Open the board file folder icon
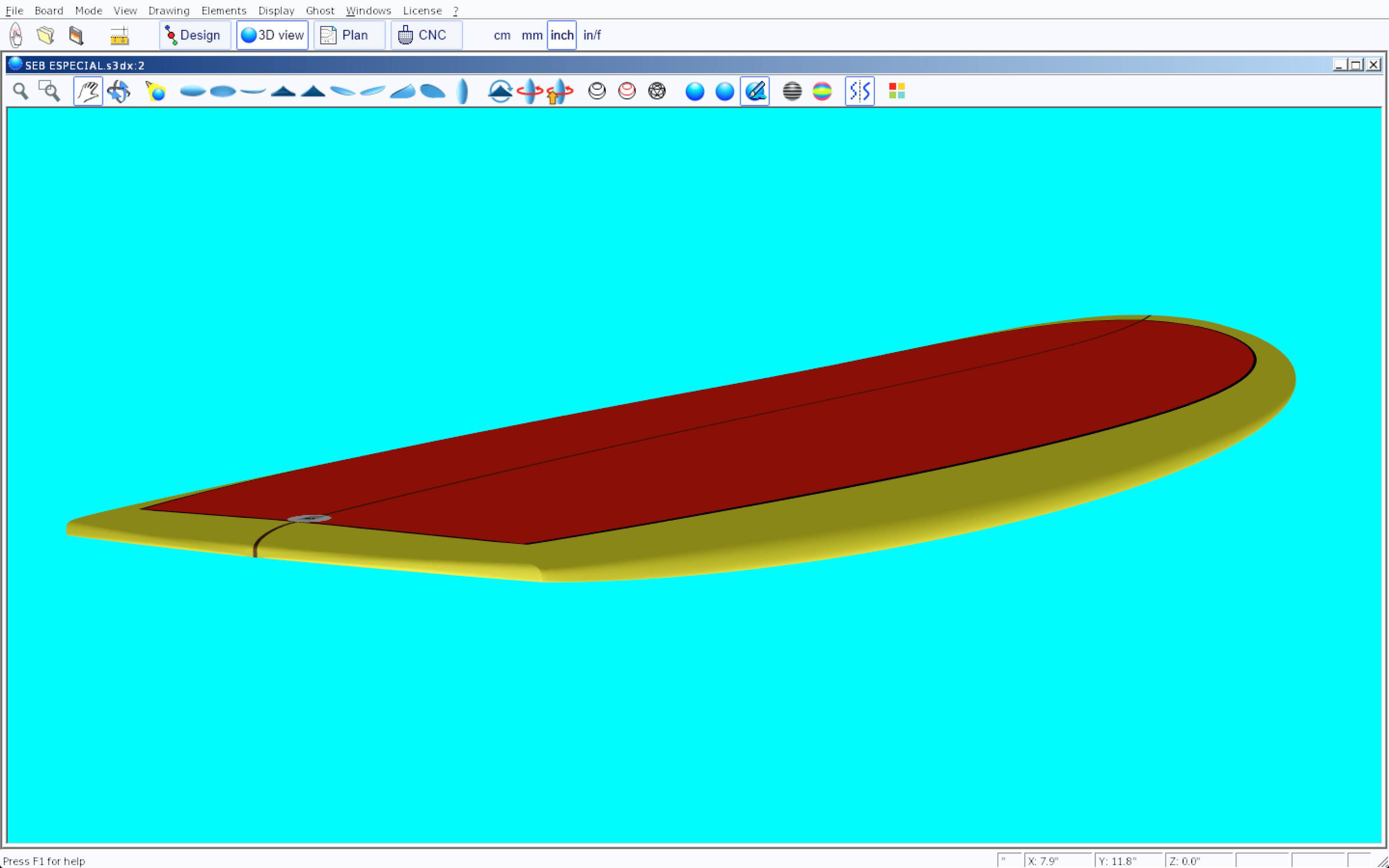The height and width of the screenshot is (868, 1389). pyautogui.click(x=46, y=36)
